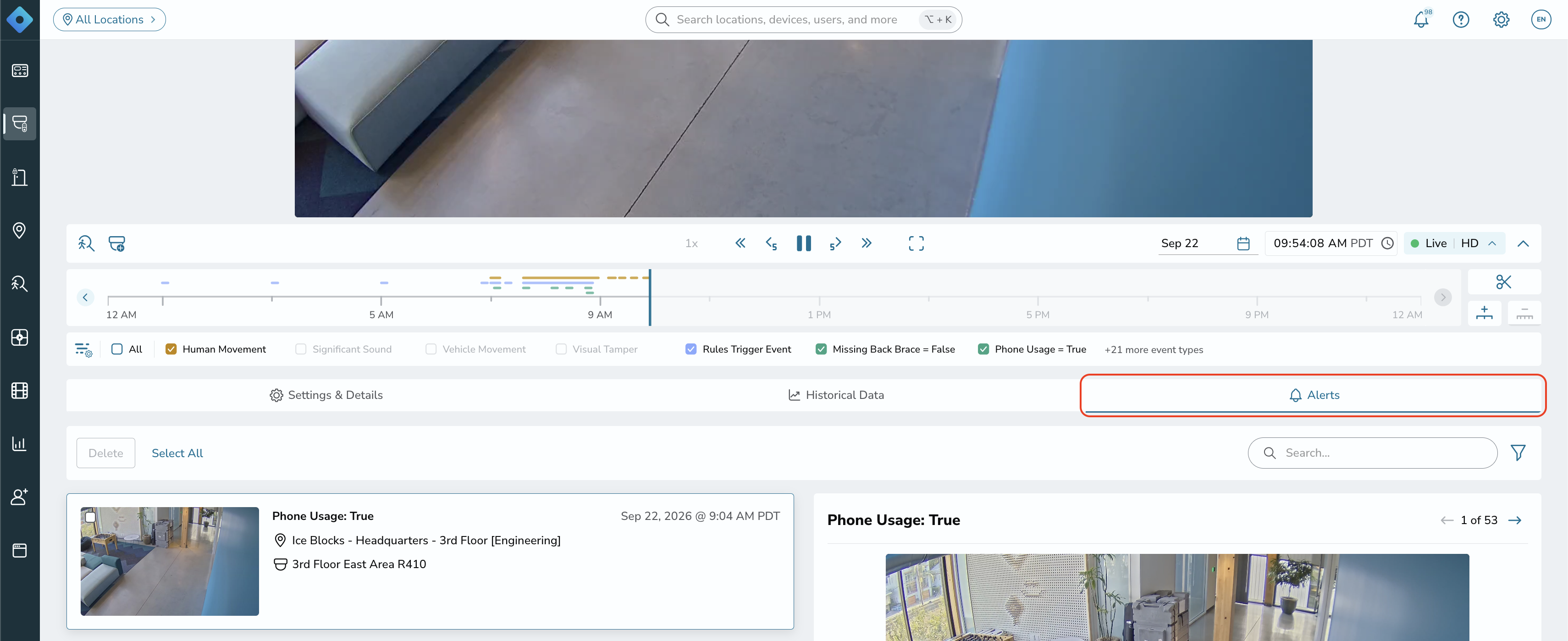This screenshot has height=641, width=1568.
Task: Open the help question mark icon
Action: (x=1461, y=19)
